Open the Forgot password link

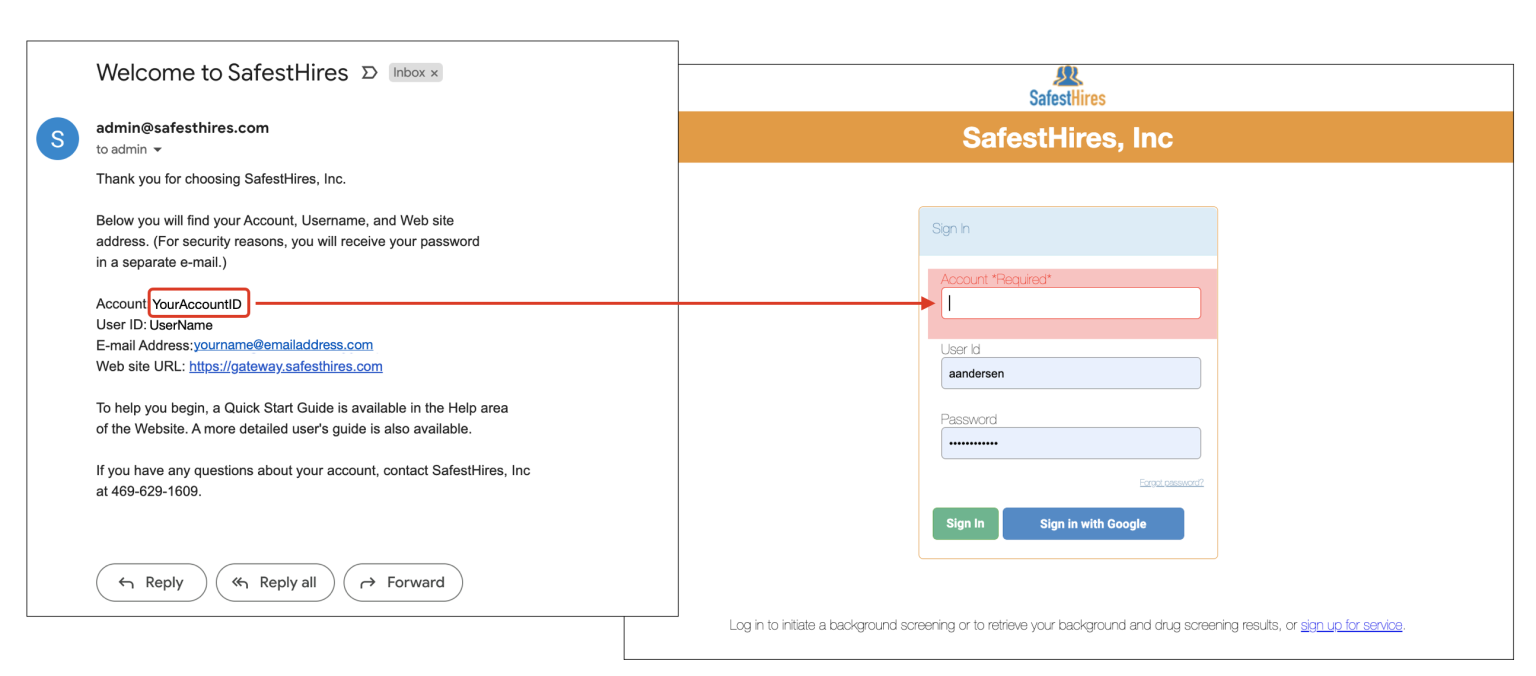(1173, 481)
